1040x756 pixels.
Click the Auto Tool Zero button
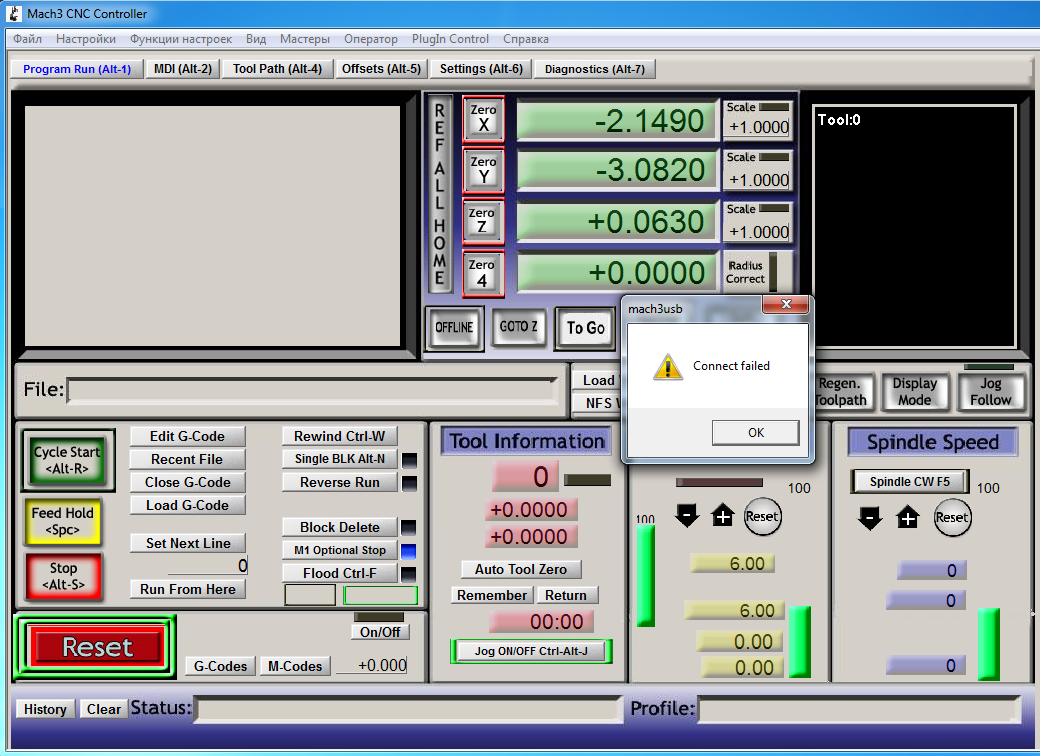click(521, 569)
